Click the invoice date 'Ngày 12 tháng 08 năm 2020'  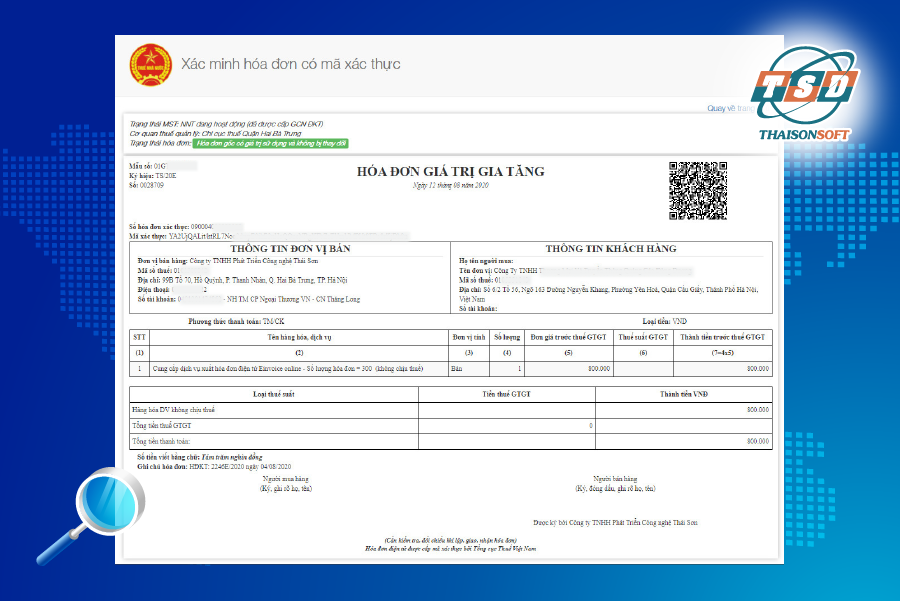click(451, 185)
